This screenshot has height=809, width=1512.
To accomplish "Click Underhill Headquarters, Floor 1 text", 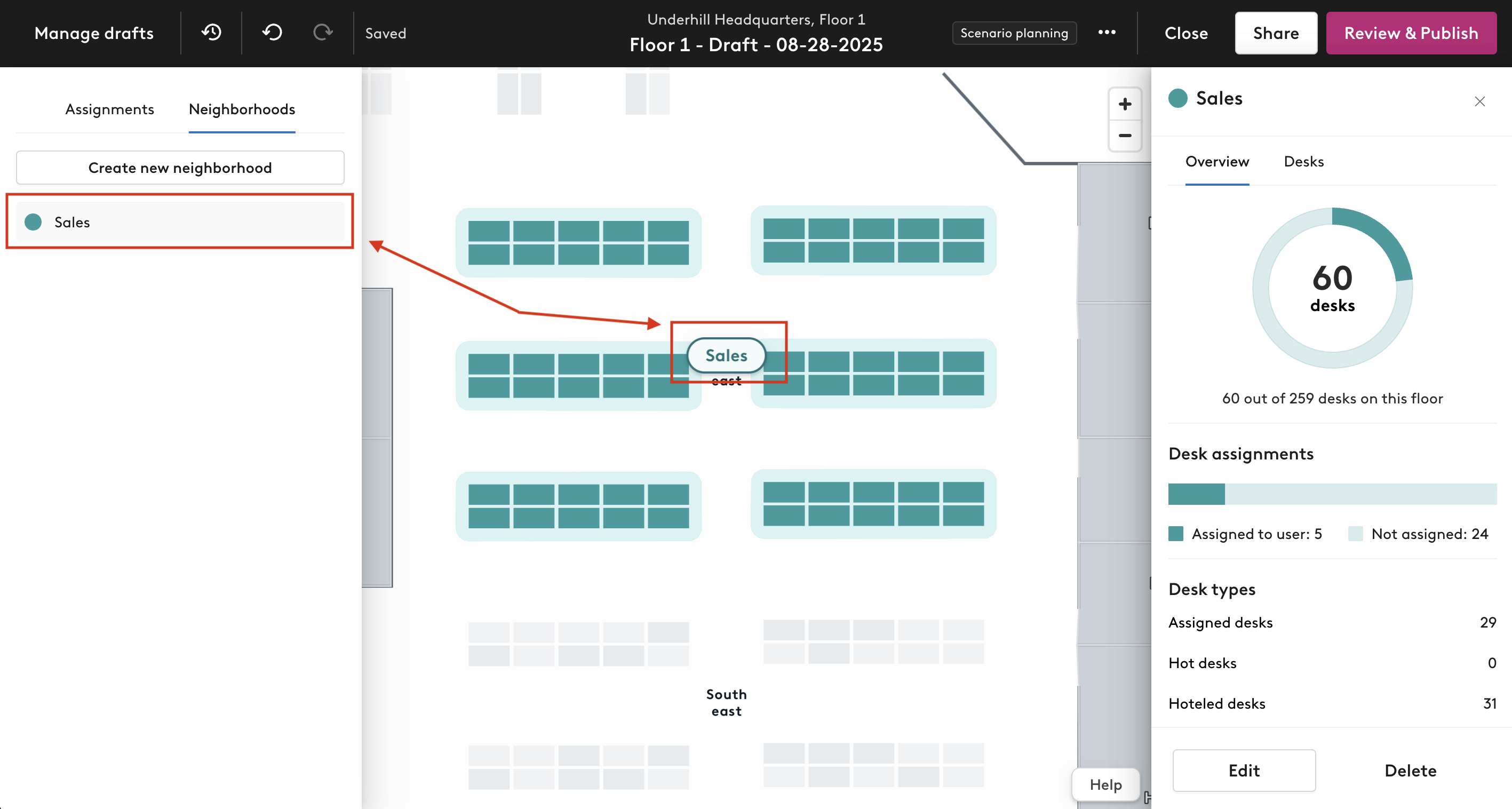I will (756, 19).
